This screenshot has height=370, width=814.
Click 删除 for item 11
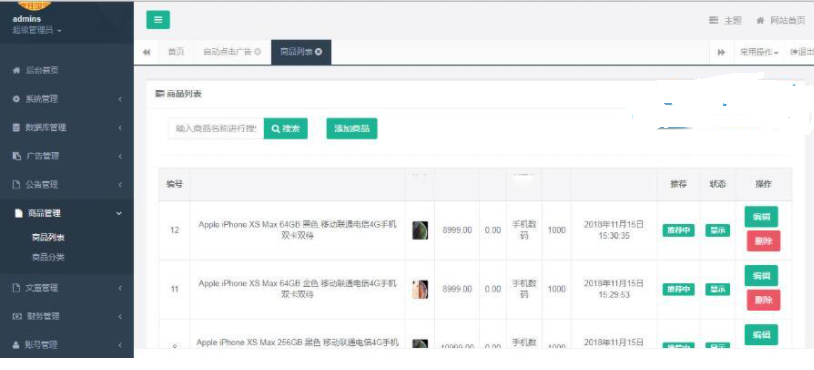coord(763,300)
